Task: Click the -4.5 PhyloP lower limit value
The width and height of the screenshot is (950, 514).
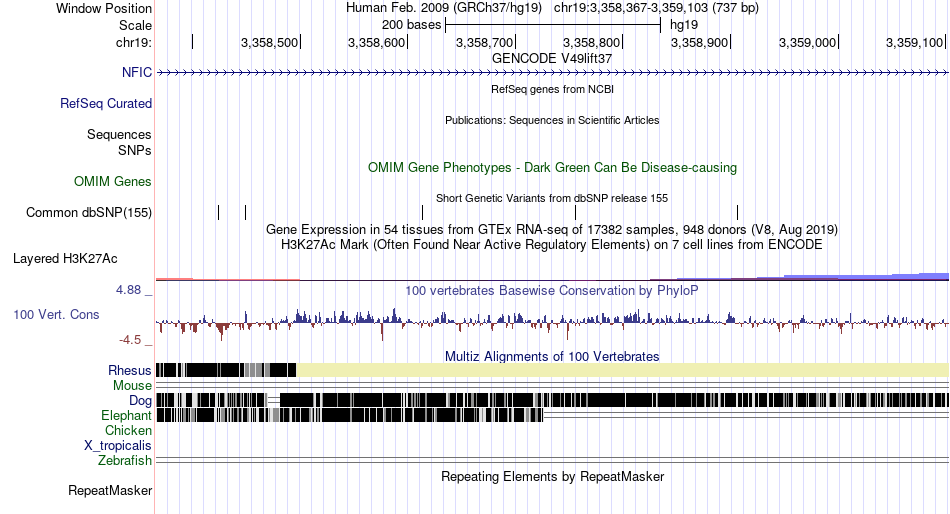Action: pos(130,340)
